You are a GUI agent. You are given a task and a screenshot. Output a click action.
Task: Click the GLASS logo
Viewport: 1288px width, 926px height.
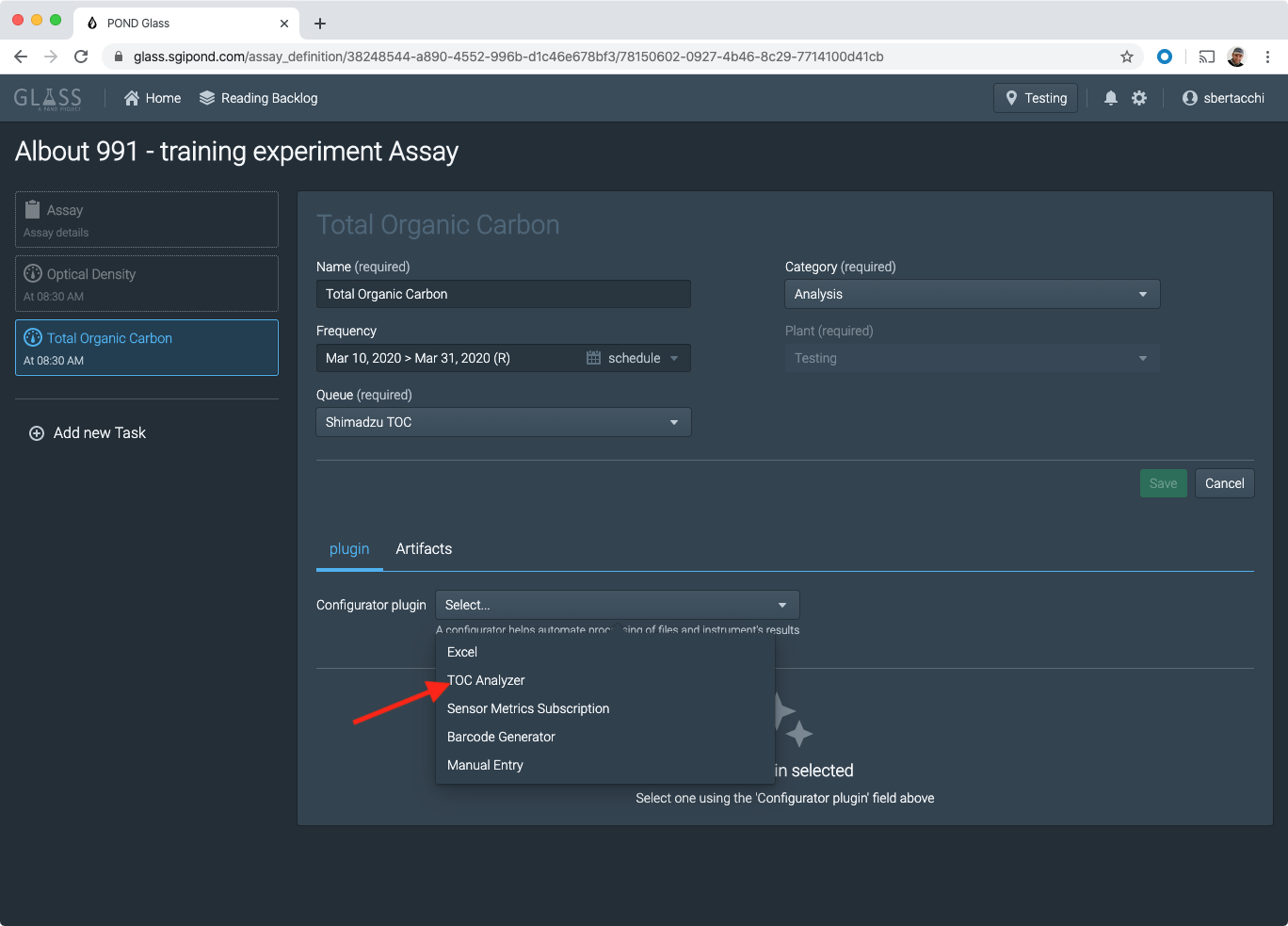coord(48,98)
